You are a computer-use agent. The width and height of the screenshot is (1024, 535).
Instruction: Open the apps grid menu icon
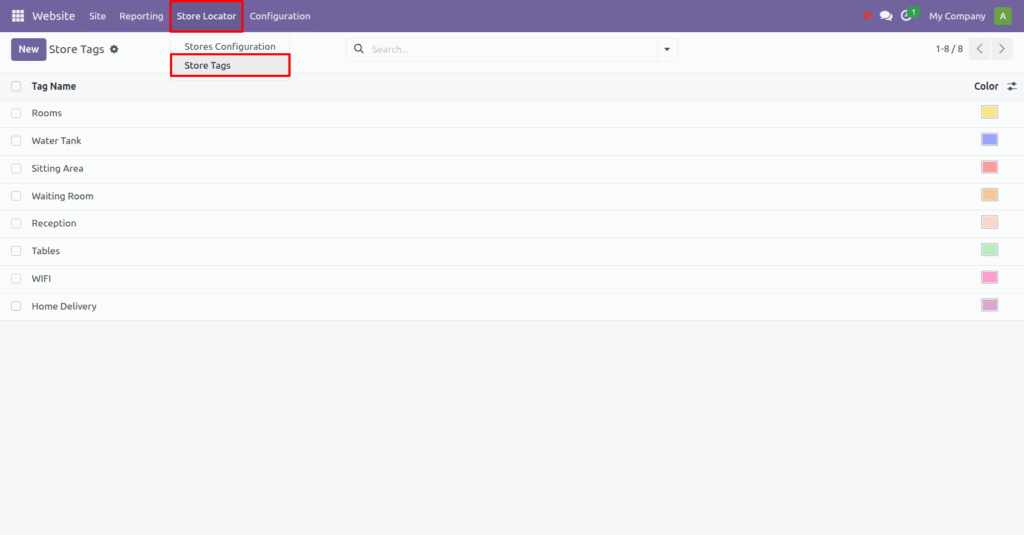[x=18, y=16]
